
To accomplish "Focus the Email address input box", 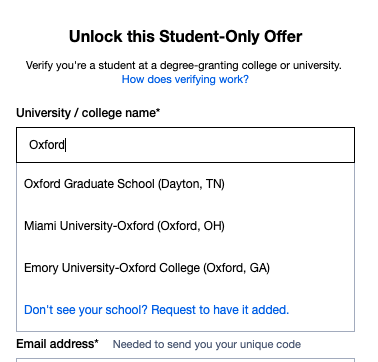I will 185,360.
